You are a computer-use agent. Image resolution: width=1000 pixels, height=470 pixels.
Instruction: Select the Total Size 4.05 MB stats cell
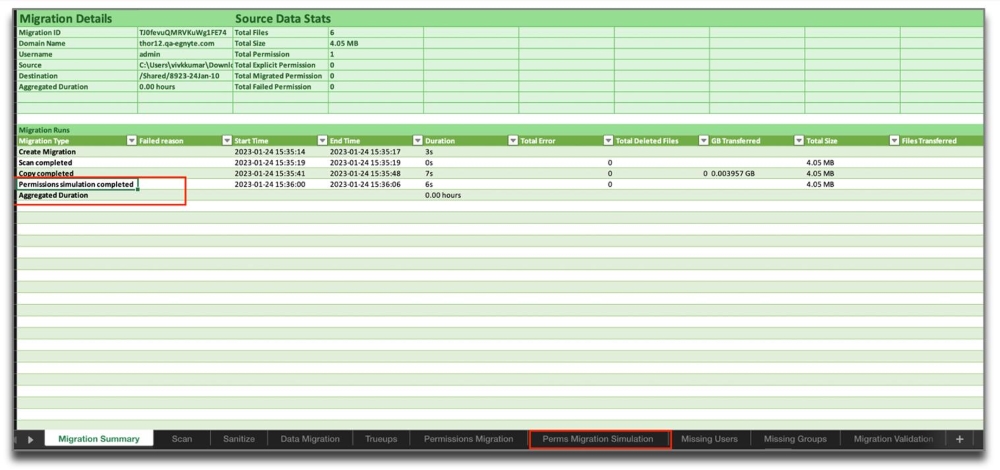[376, 43]
